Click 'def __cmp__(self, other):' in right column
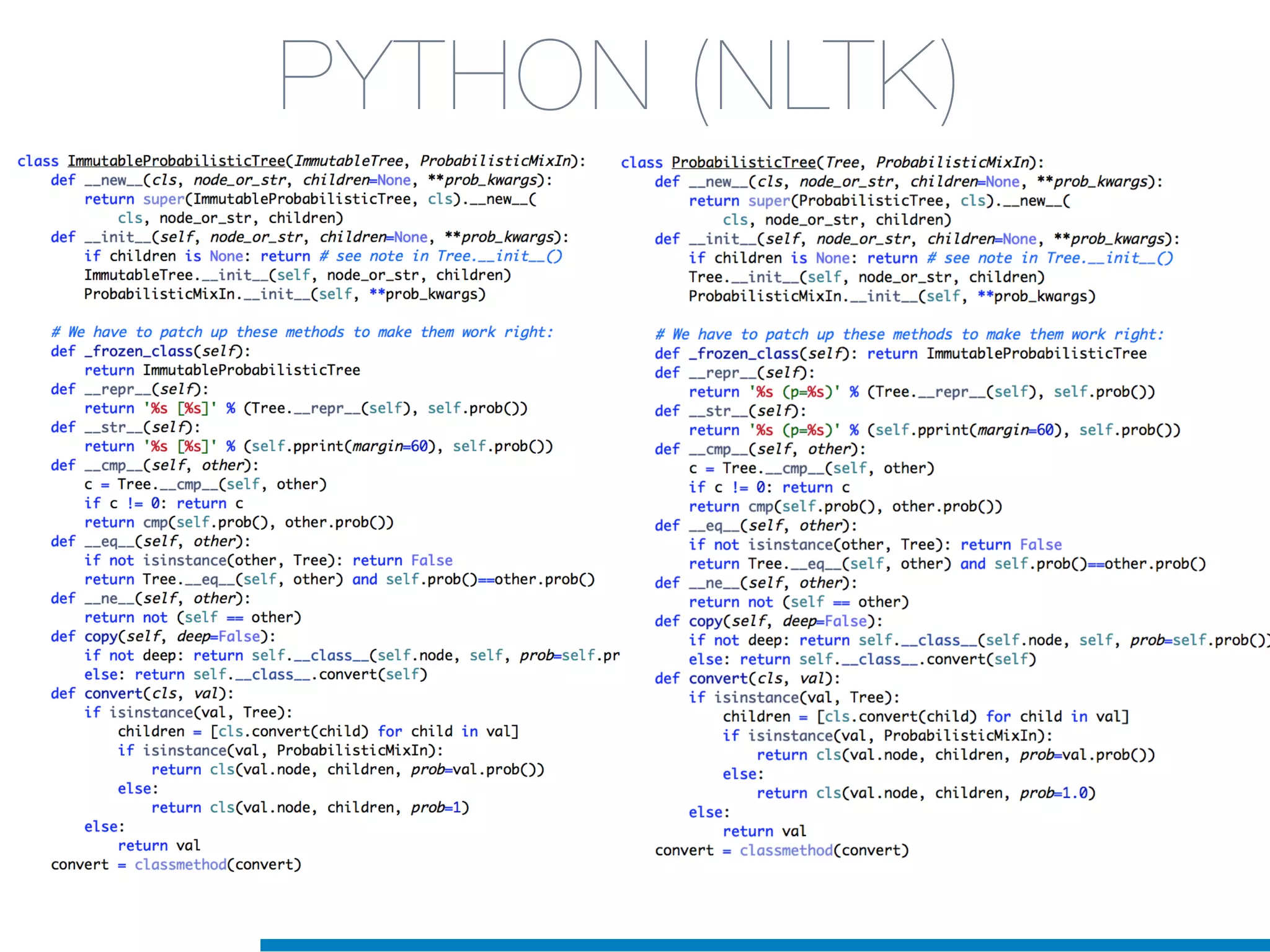The image size is (1270, 952). click(760, 449)
